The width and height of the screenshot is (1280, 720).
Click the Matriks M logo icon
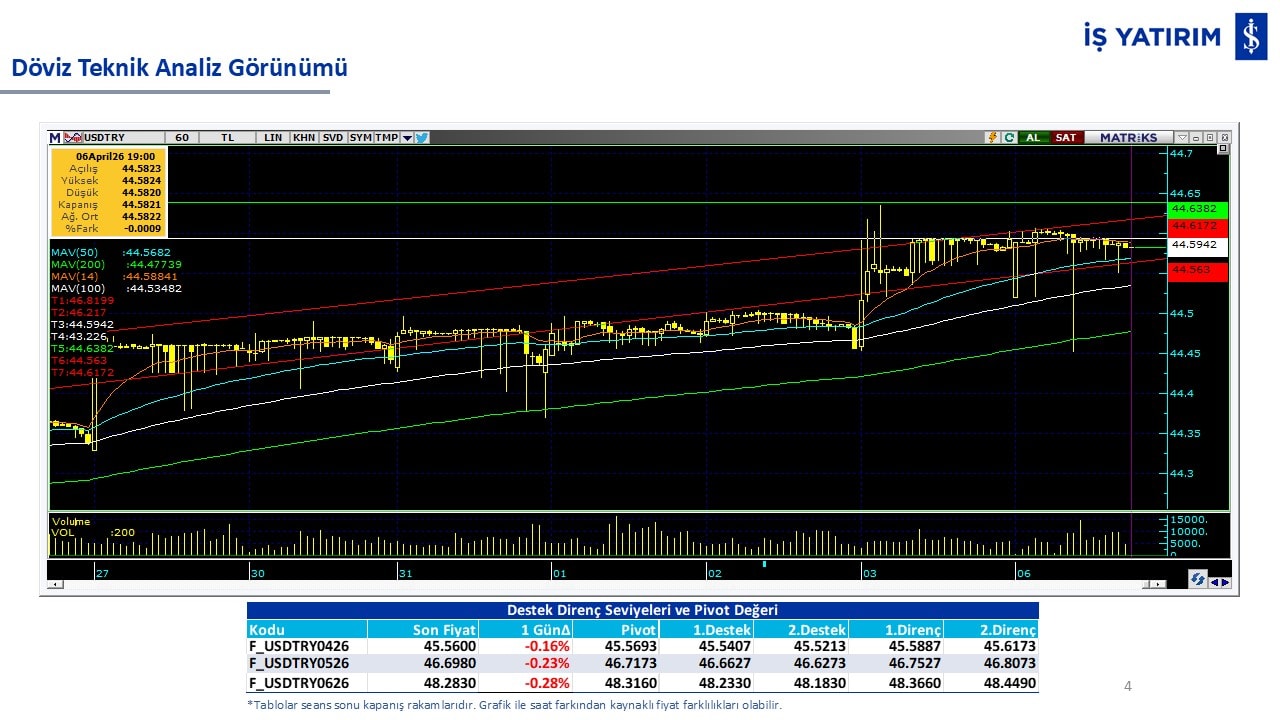click(x=55, y=138)
